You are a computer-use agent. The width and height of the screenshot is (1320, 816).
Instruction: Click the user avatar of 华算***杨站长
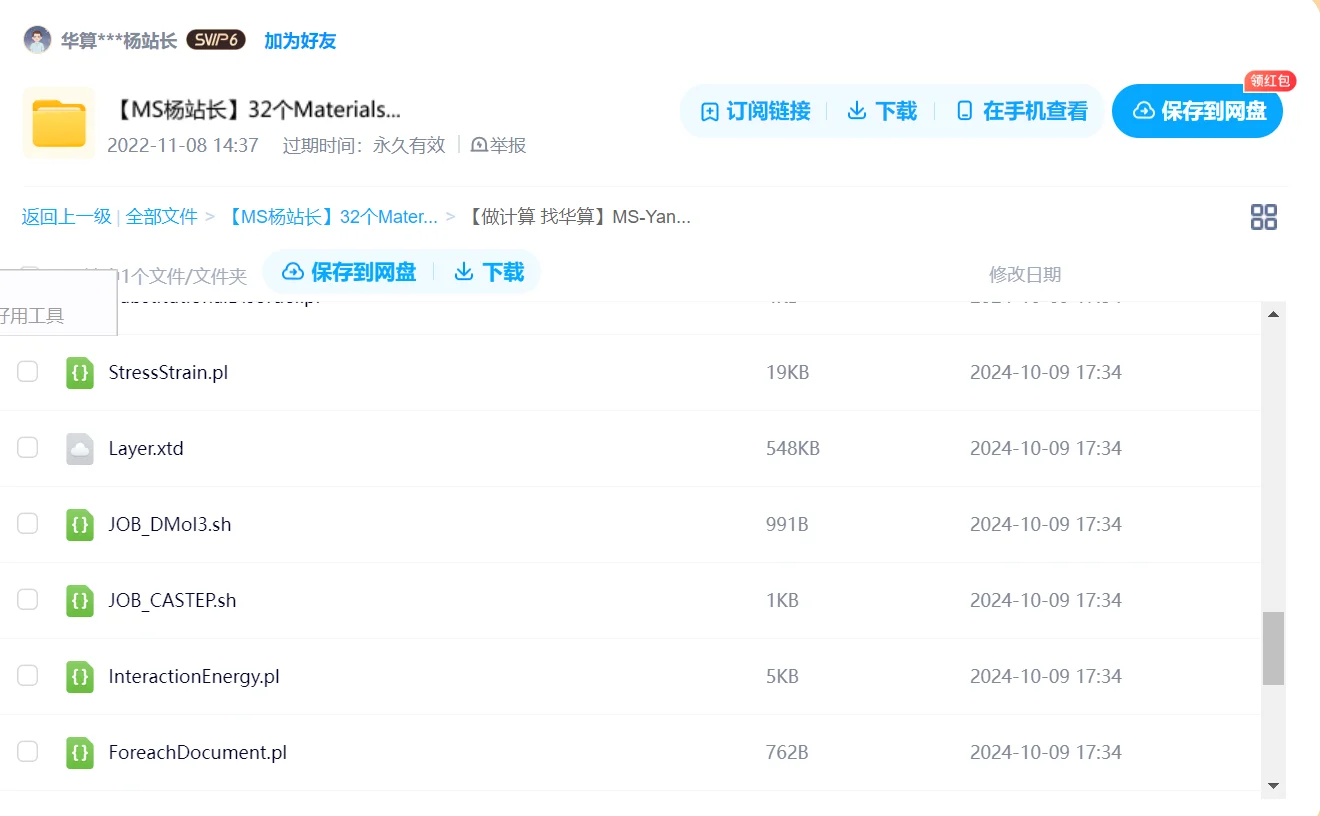(36, 38)
